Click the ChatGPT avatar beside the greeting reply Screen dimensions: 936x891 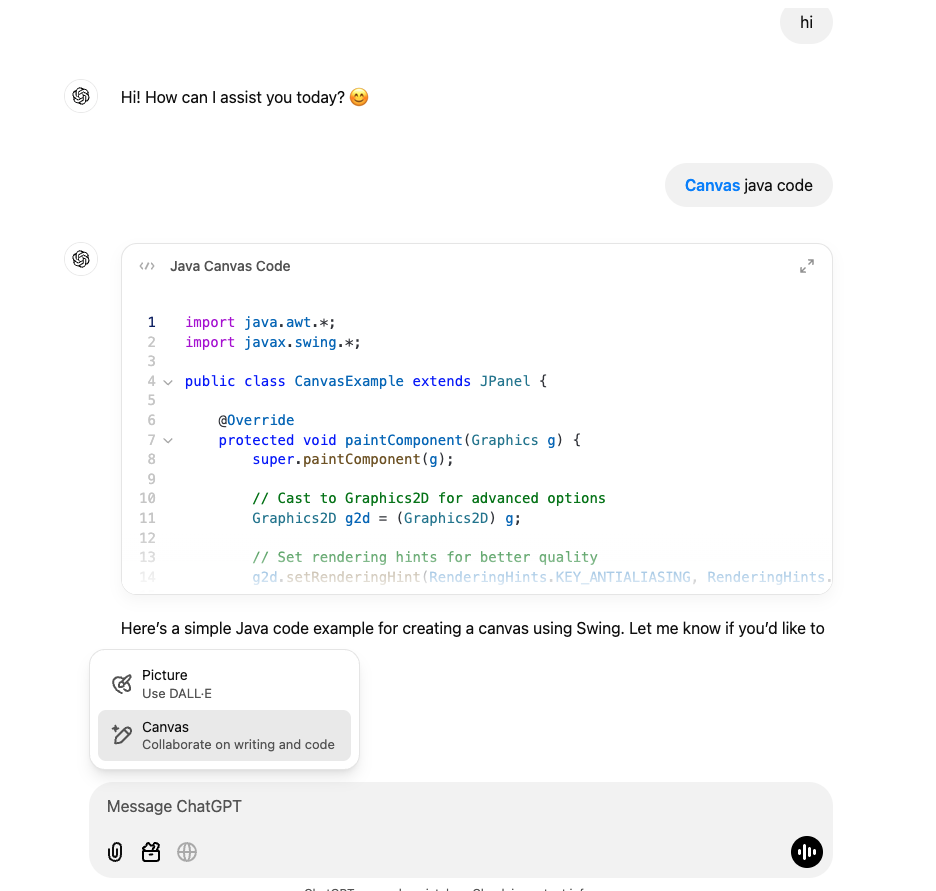(x=81, y=96)
